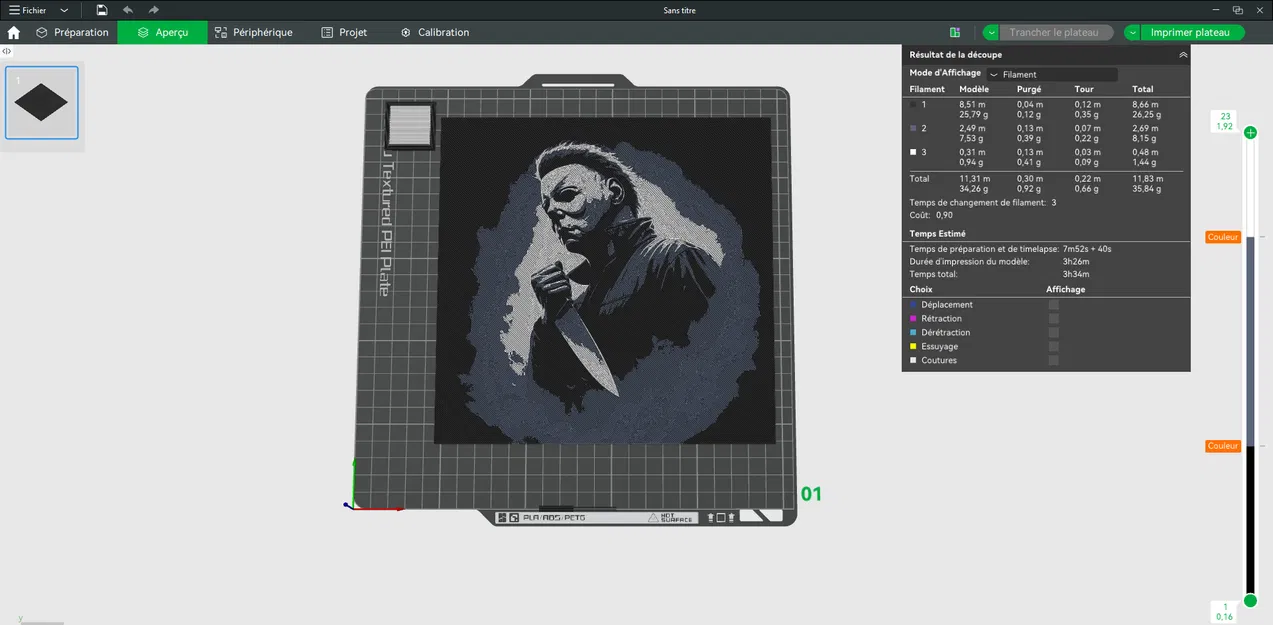Open the plate arrangement icon near Trancher le plateau
The height and width of the screenshot is (625, 1273).
[x=955, y=32]
